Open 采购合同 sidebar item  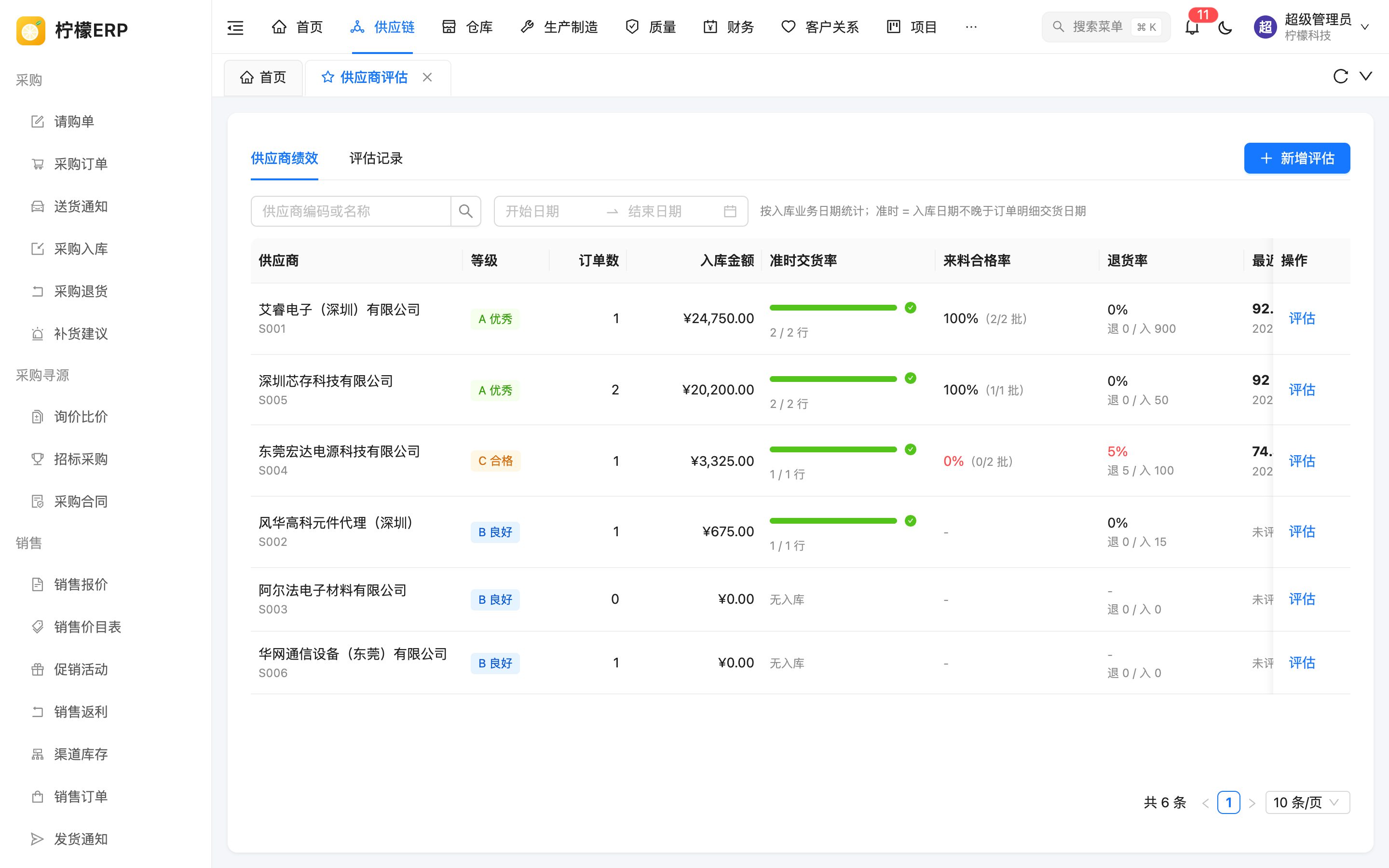tap(106, 502)
